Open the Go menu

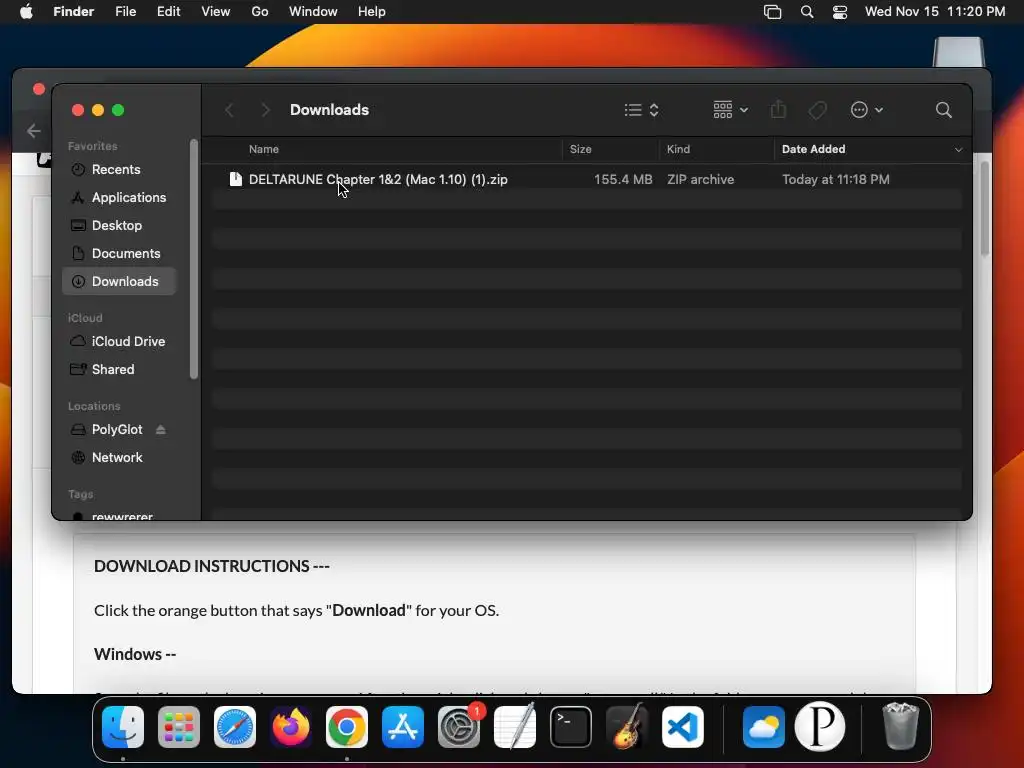coord(260,12)
